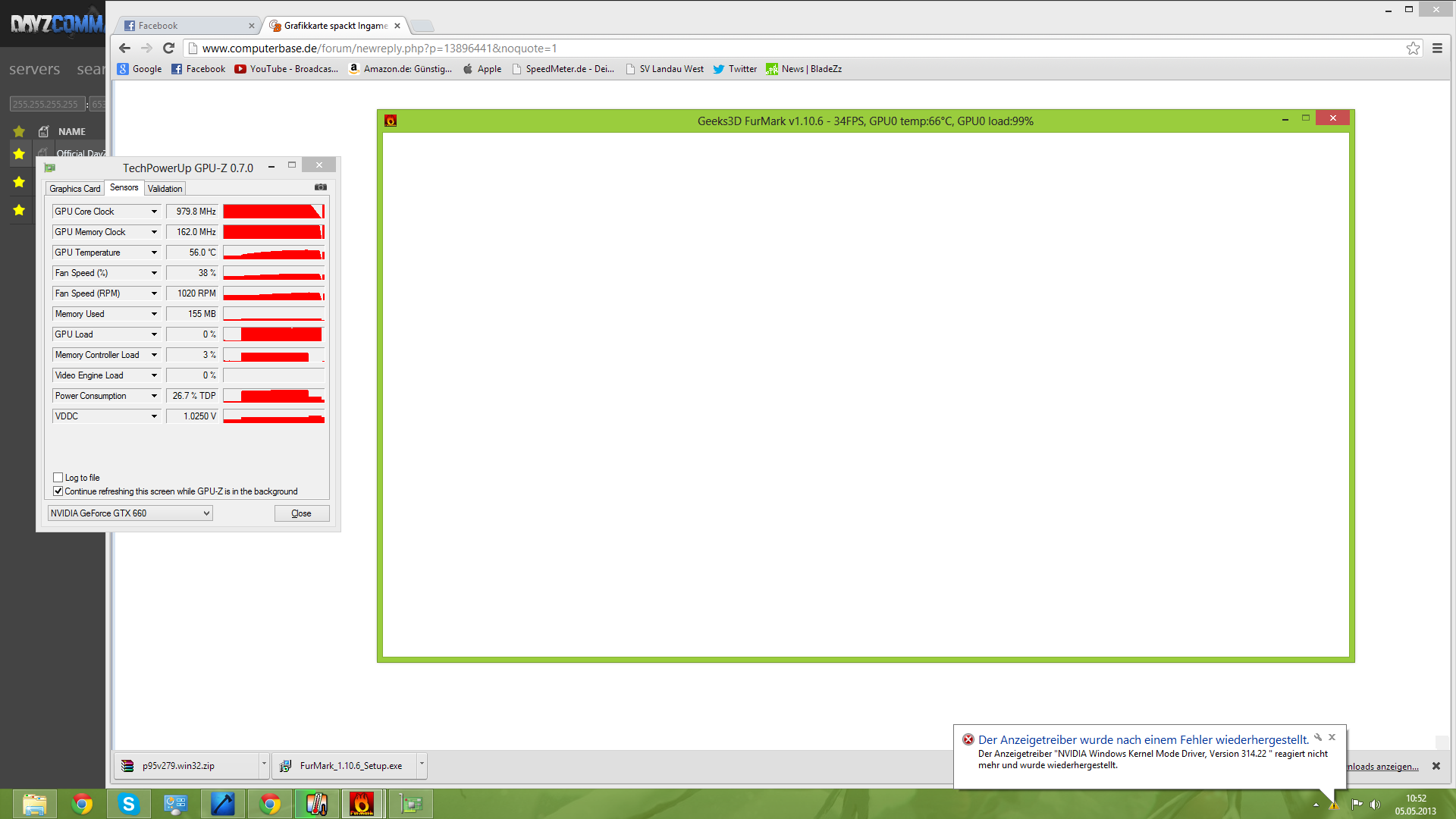1456x819 pixels.
Task: Click the browser address bar URL
Action: (x=379, y=49)
